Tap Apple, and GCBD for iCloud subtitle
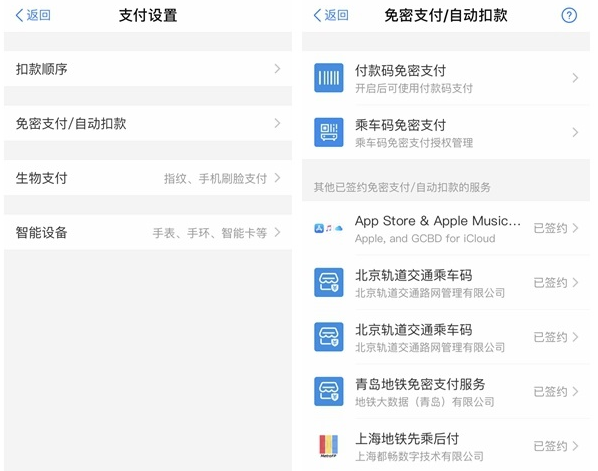Image resolution: width=598 pixels, height=471 pixels. click(x=425, y=238)
